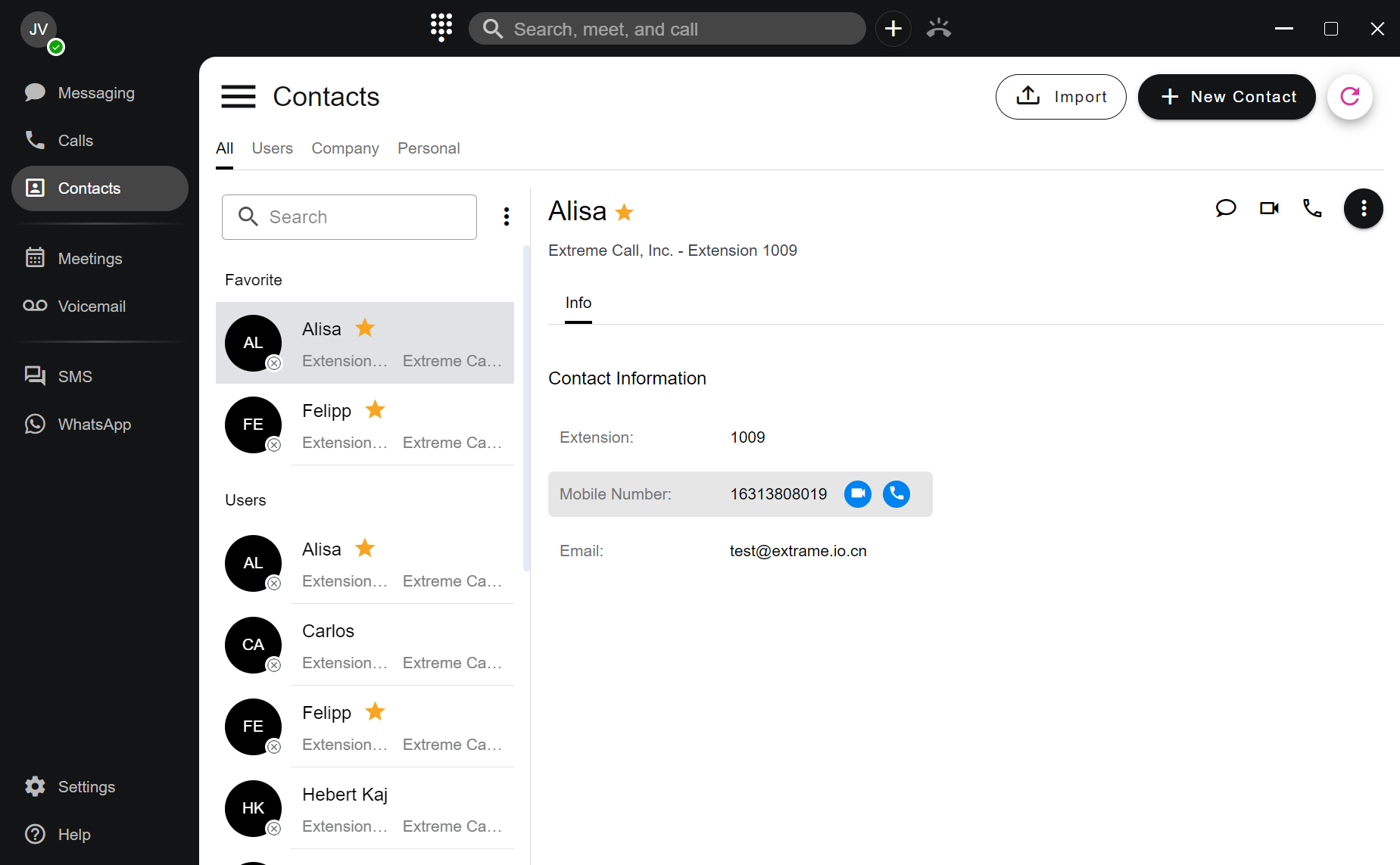This screenshot has width=1400, height=865.
Task: Click the contact list scrollbar
Action: (526, 409)
